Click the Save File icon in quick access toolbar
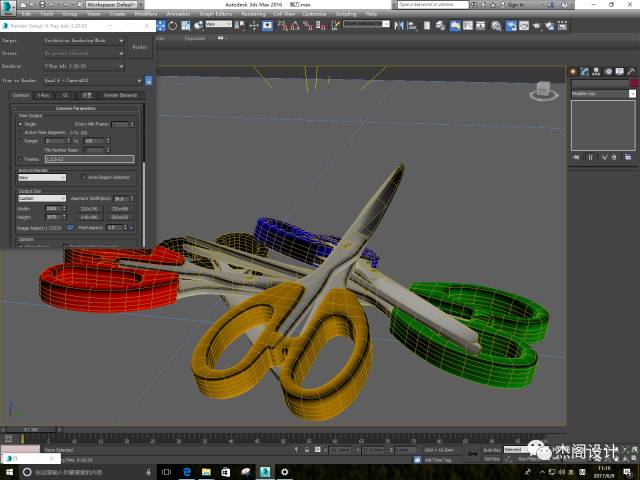The image size is (640, 480). 42,4
